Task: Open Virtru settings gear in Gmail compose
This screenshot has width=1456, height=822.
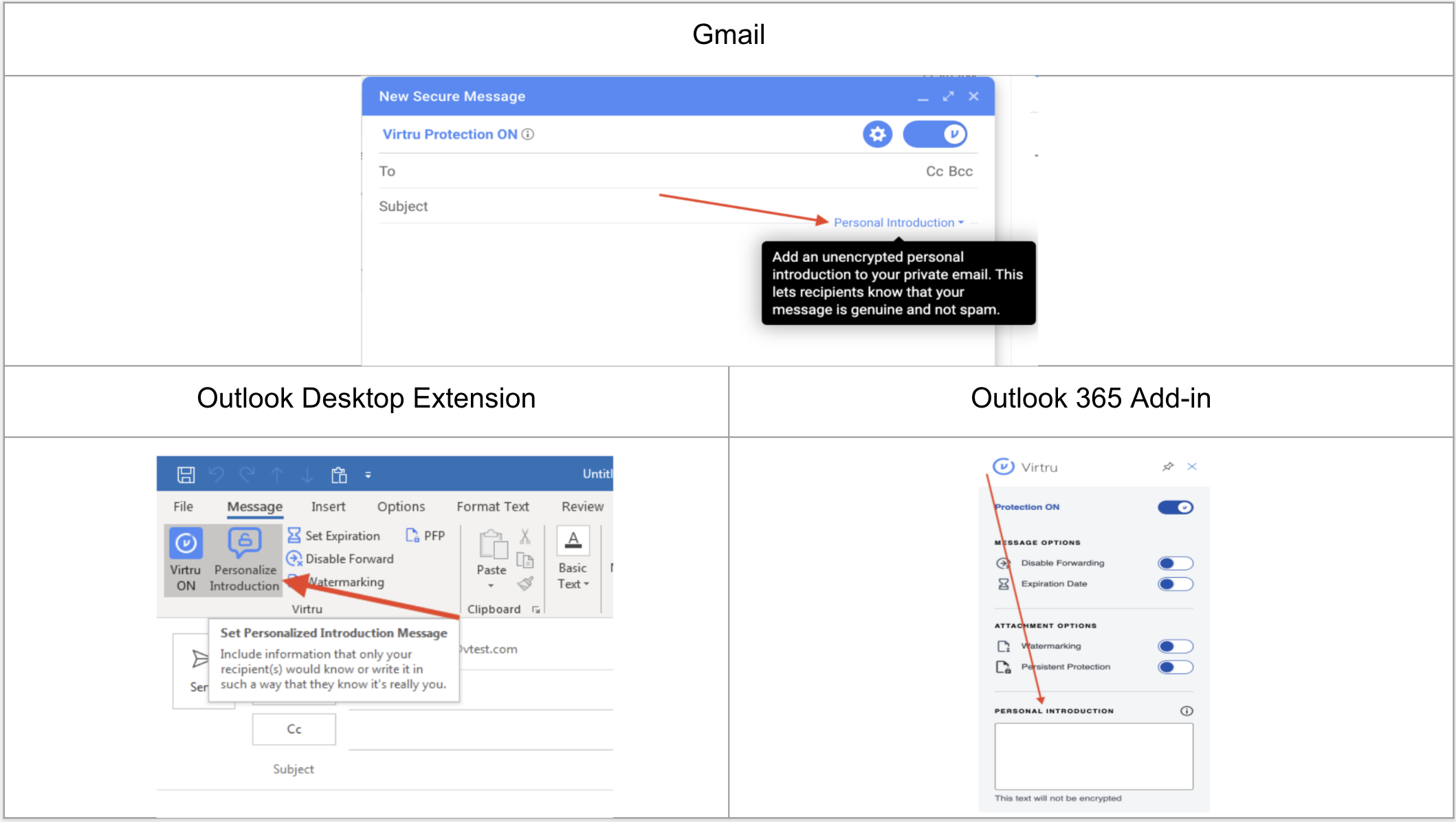Action: click(x=877, y=134)
